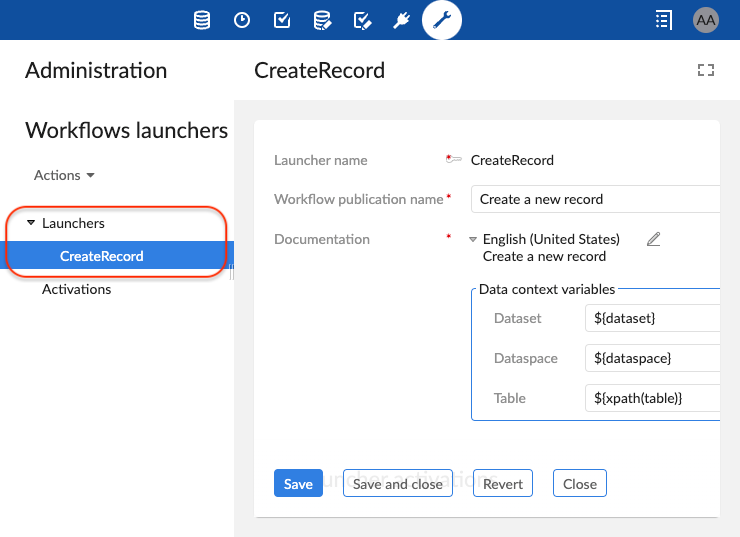Open Activations in the sidebar
The image size is (740, 537).
point(76,289)
